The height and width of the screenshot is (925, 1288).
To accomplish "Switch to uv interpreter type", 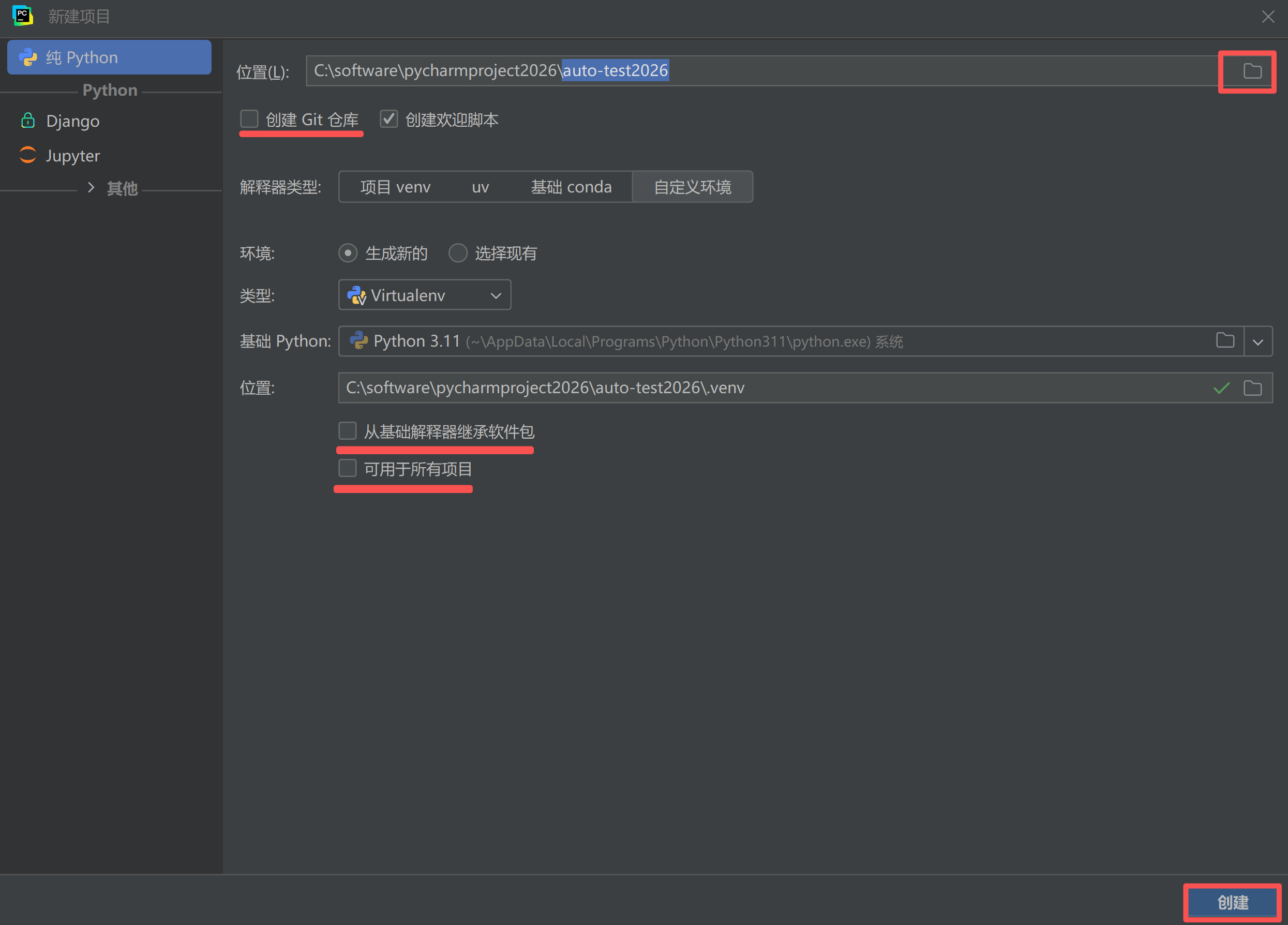I will (481, 187).
